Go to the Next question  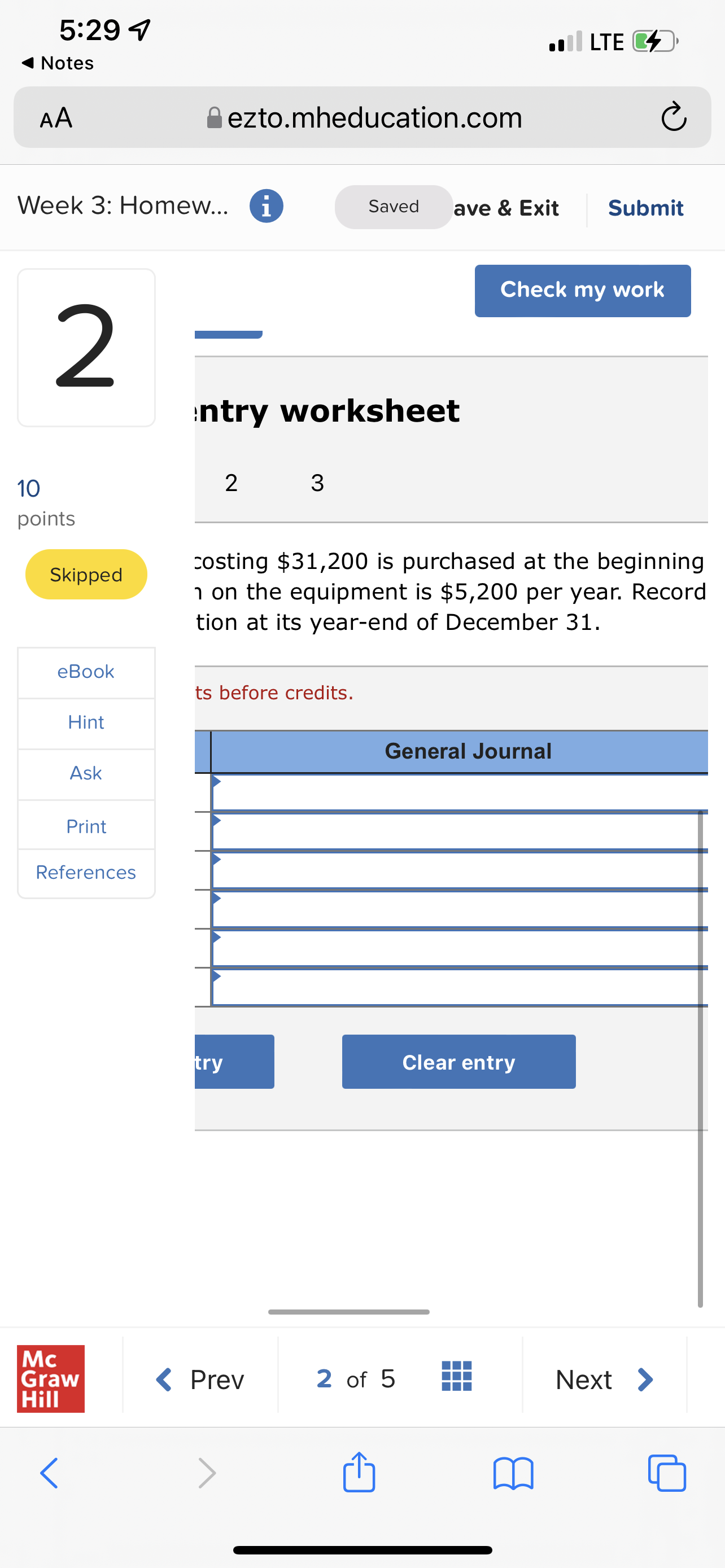point(604,1379)
